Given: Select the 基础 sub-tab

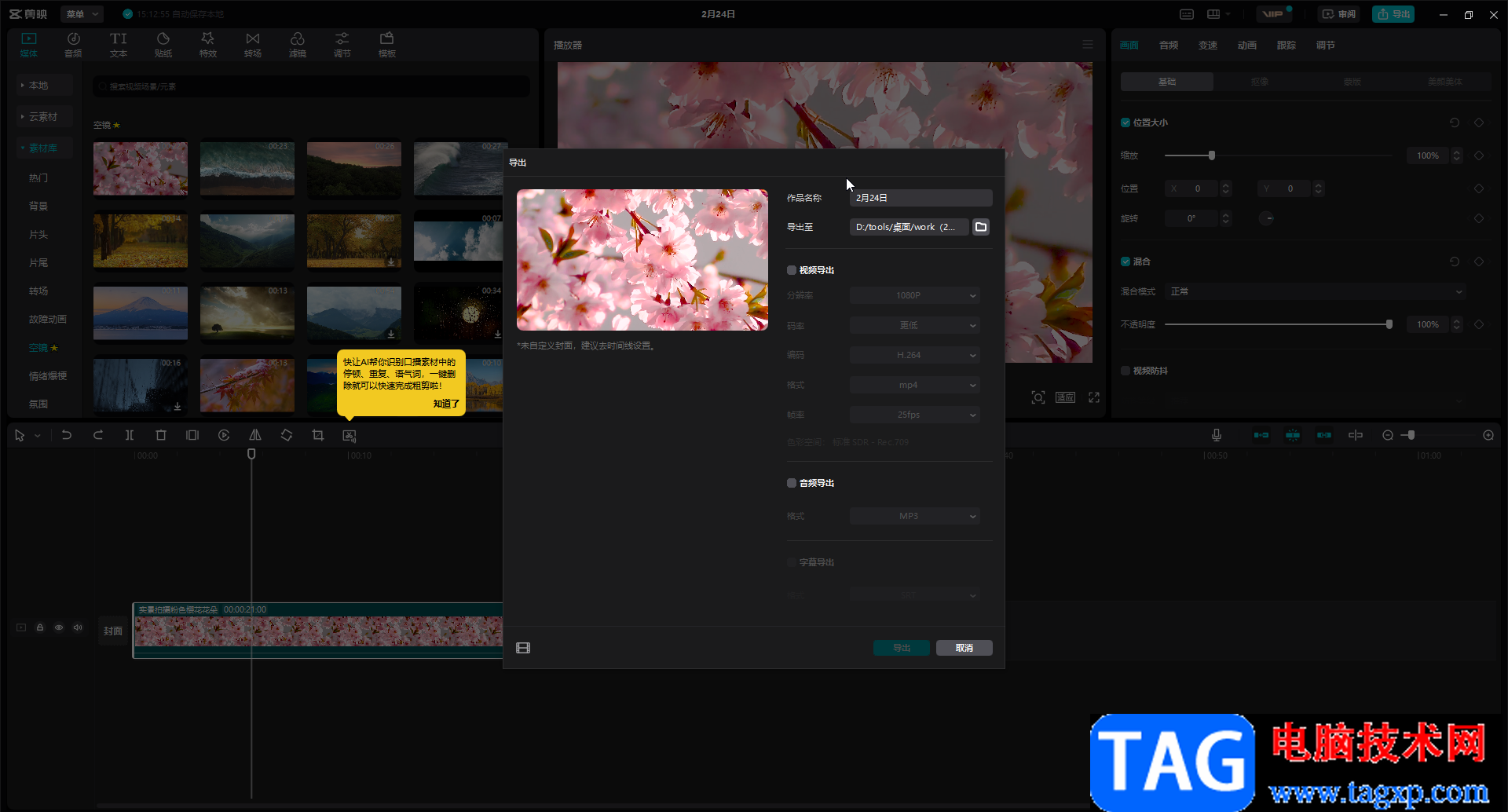Looking at the screenshot, I should click(1167, 82).
